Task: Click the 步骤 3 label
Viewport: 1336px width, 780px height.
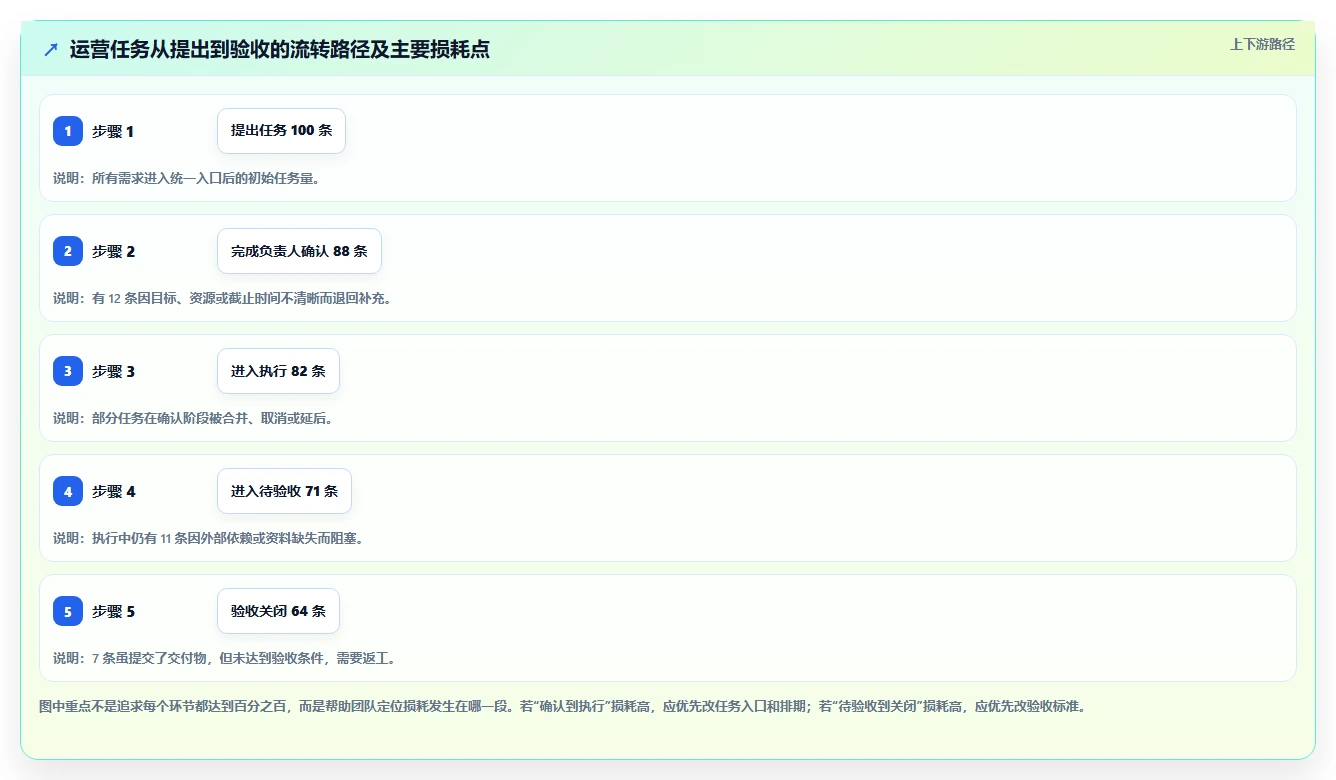Action: point(113,371)
